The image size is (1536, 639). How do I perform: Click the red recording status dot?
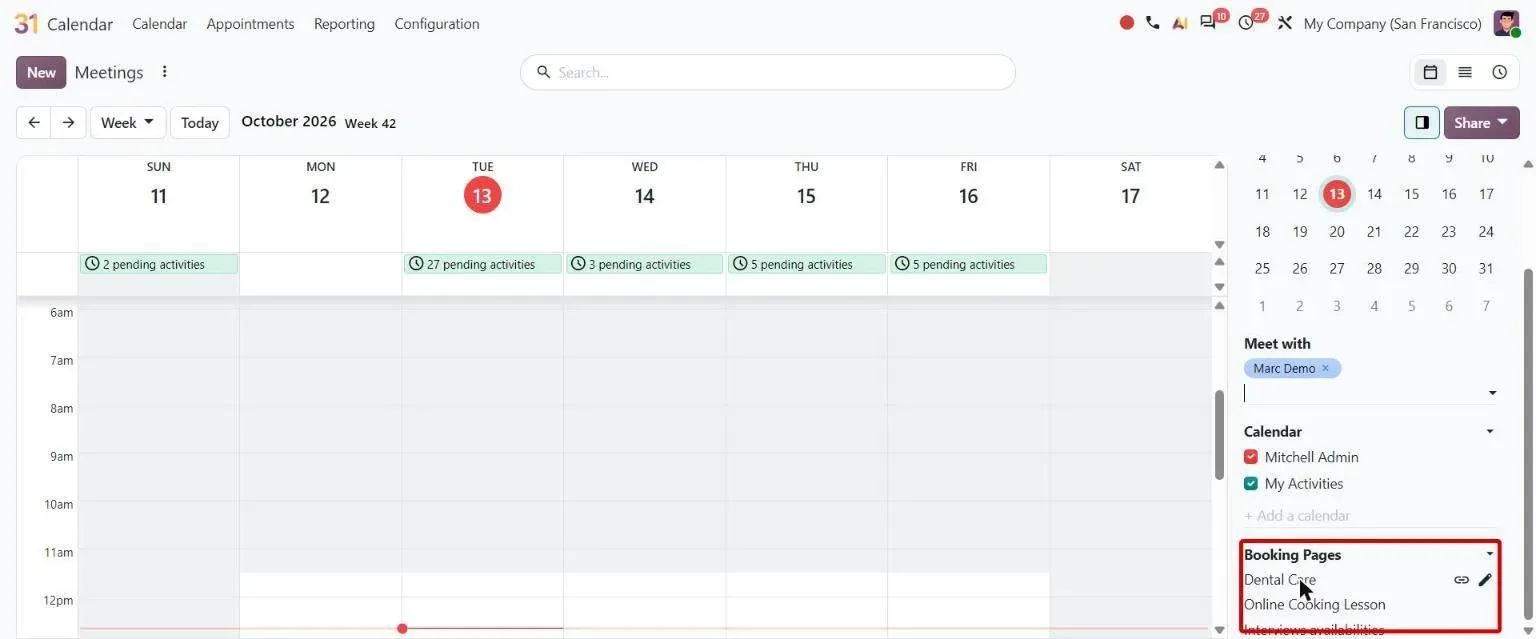point(1127,22)
